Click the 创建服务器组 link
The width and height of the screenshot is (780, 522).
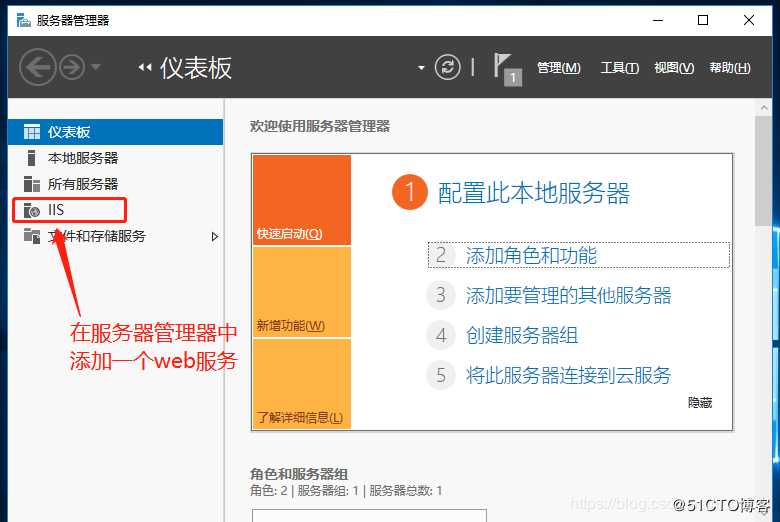click(522, 335)
